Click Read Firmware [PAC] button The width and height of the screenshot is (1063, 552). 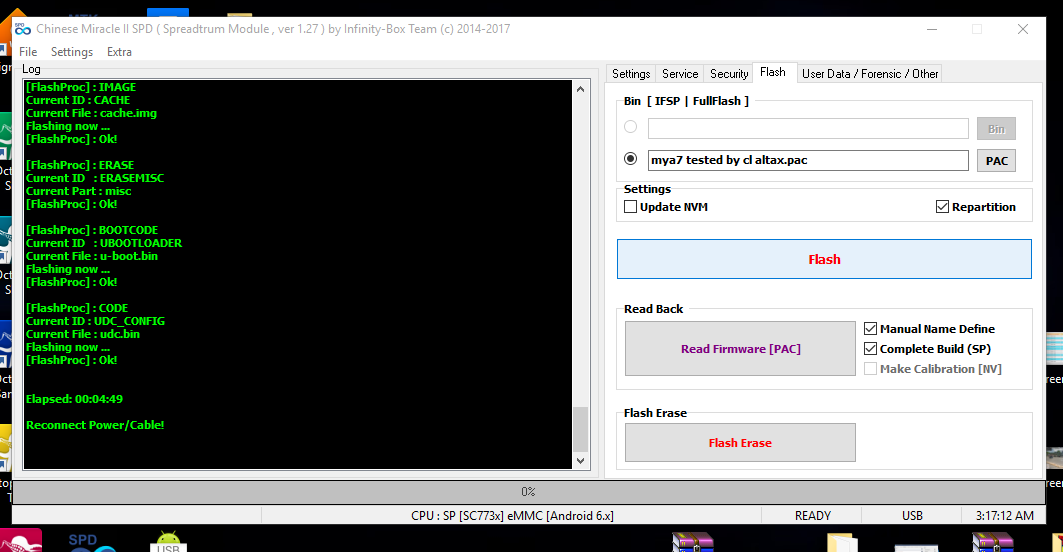click(x=740, y=349)
